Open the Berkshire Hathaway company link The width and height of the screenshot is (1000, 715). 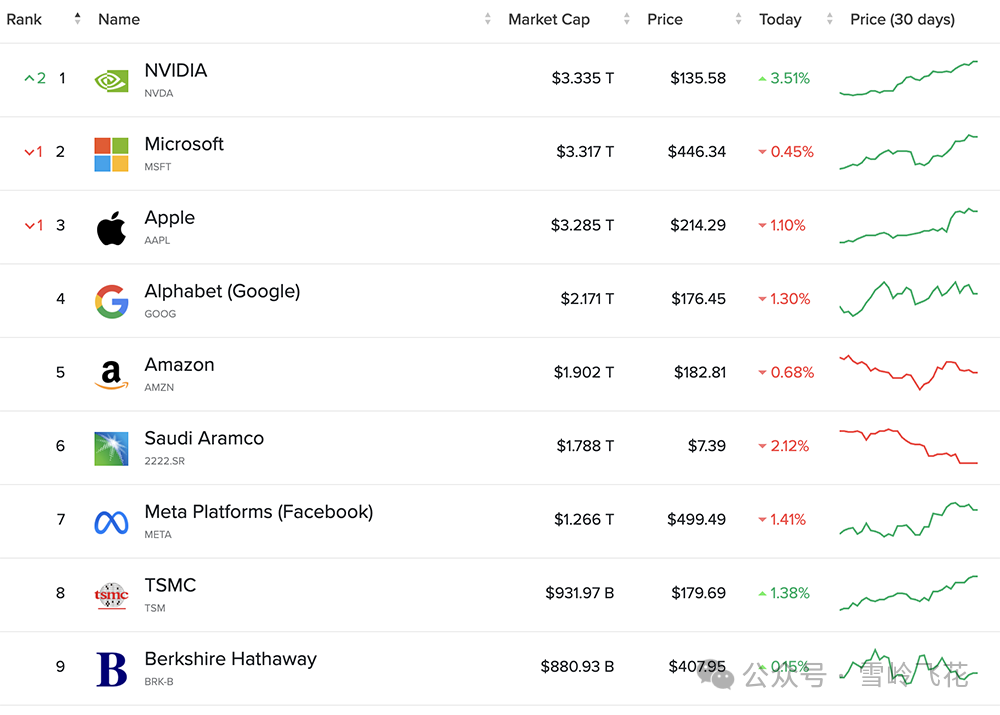[x=230, y=659]
